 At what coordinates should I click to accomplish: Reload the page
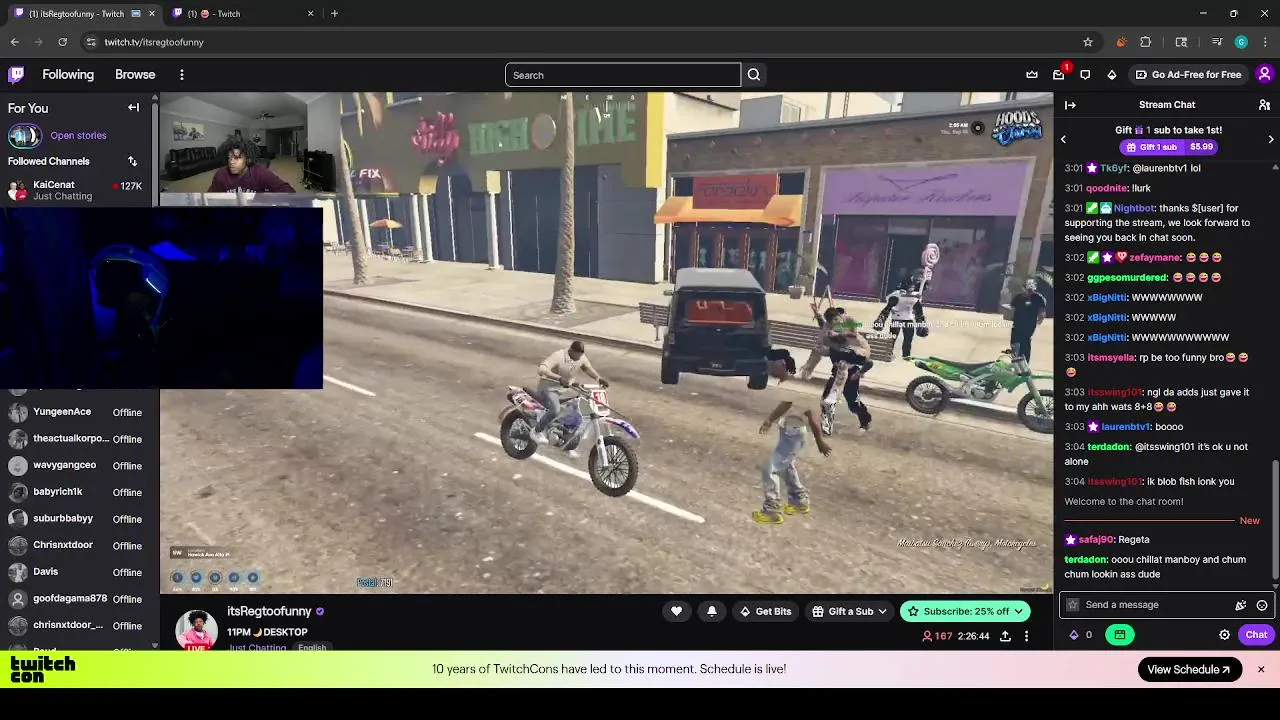coord(62,42)
